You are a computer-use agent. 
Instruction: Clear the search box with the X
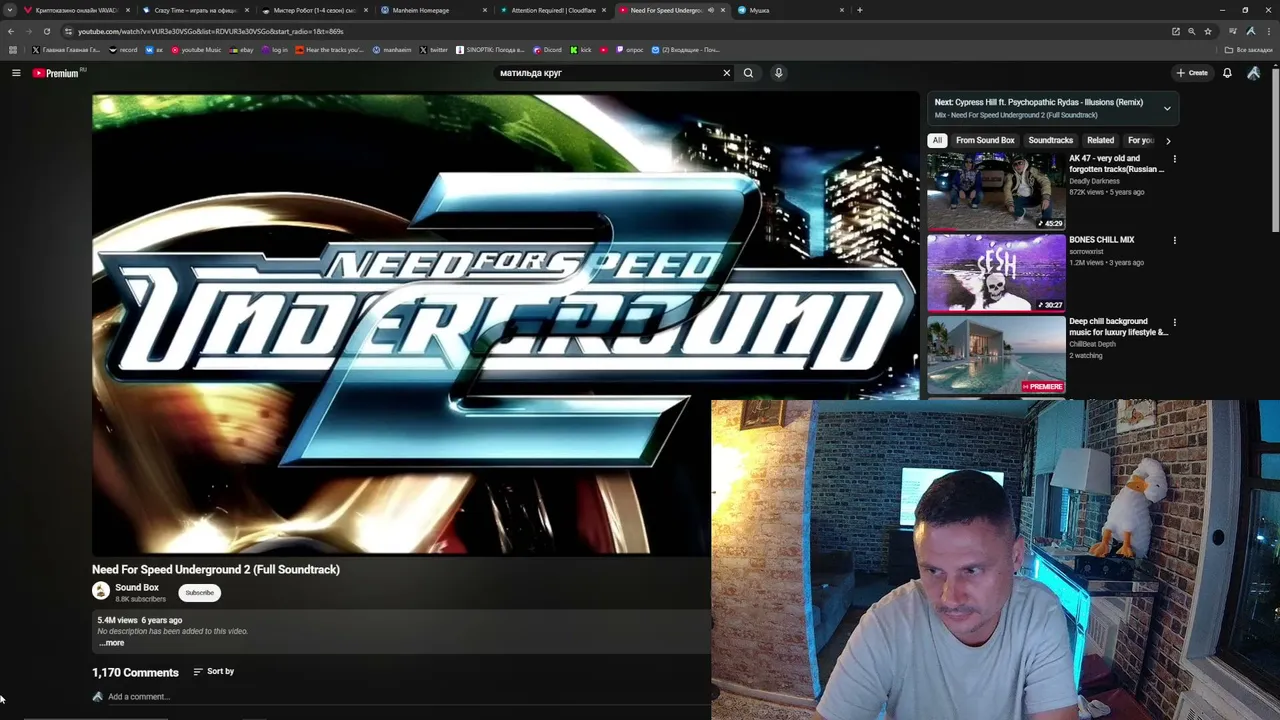[x=727, y=73]
